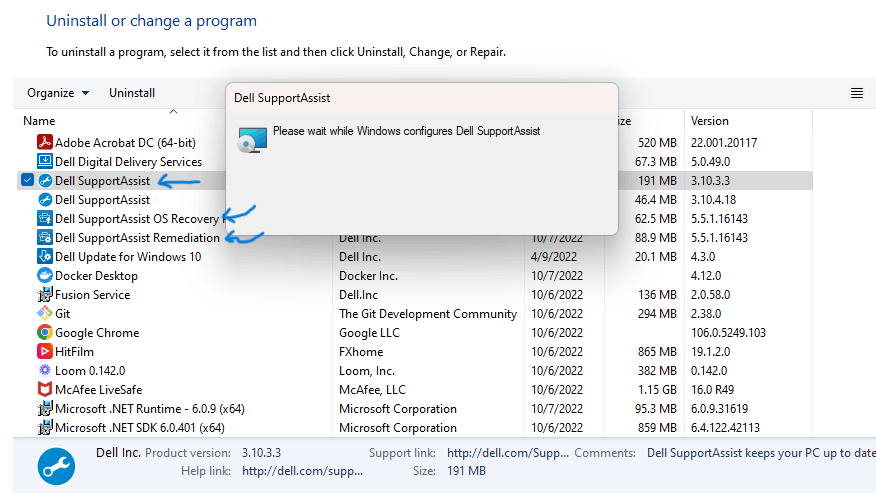Click version '6.4.122.42113' cell
The height and width of the screenshot is (493, 876).
[x=725, y=428]
